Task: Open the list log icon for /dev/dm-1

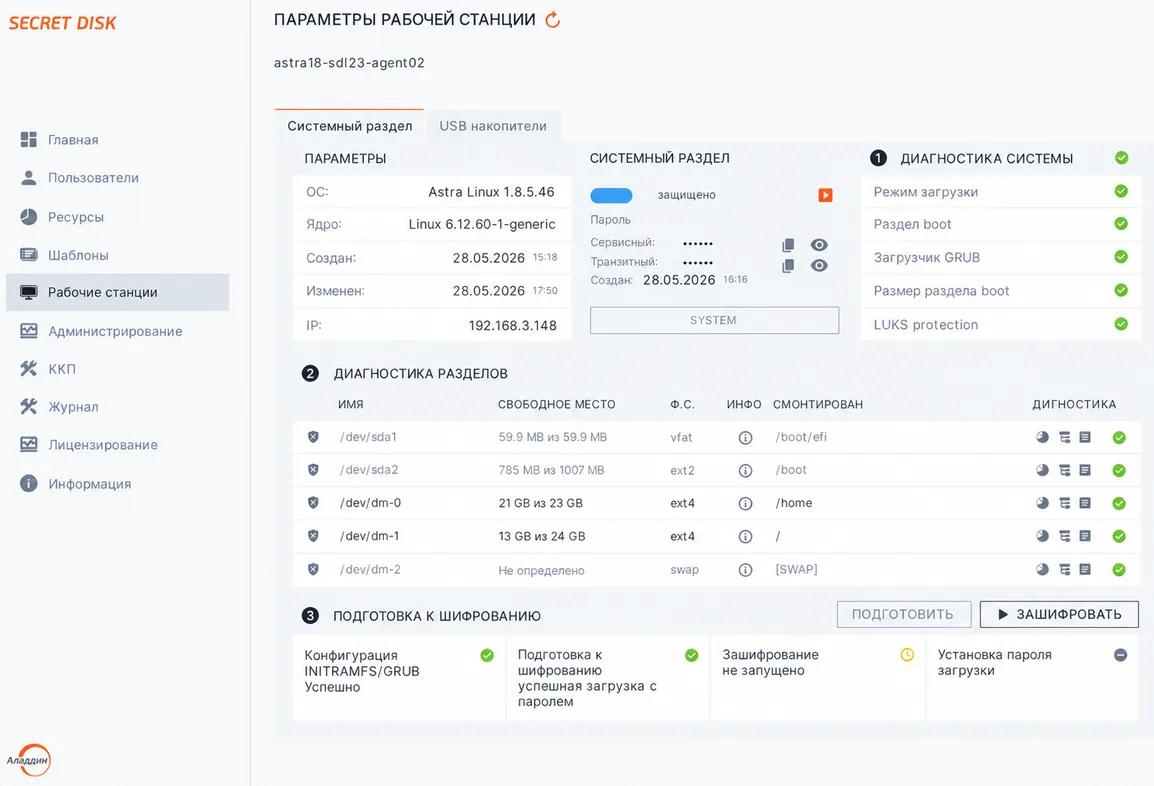Action: click(x=1085, y=536)
